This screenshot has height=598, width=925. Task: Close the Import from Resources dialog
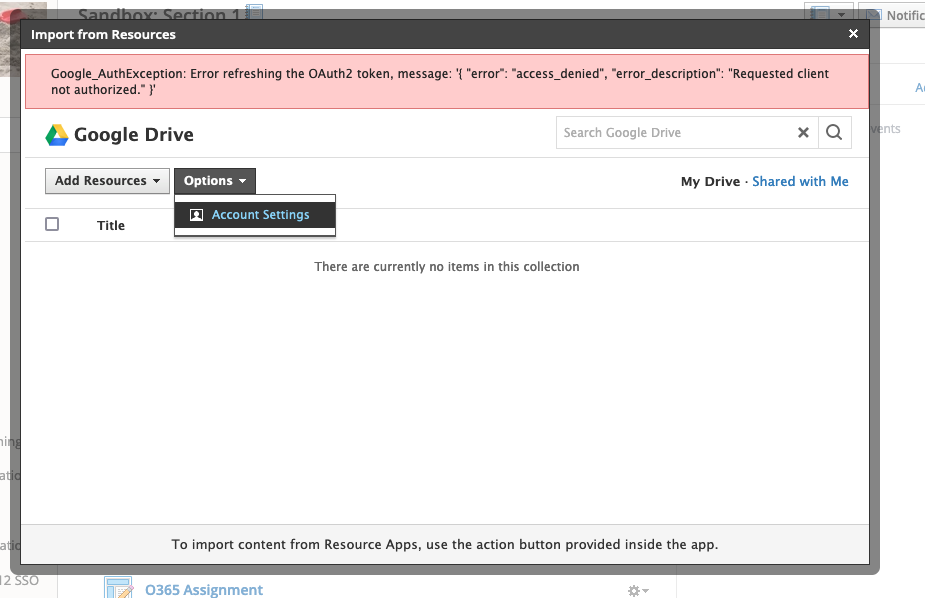point(853,34)
